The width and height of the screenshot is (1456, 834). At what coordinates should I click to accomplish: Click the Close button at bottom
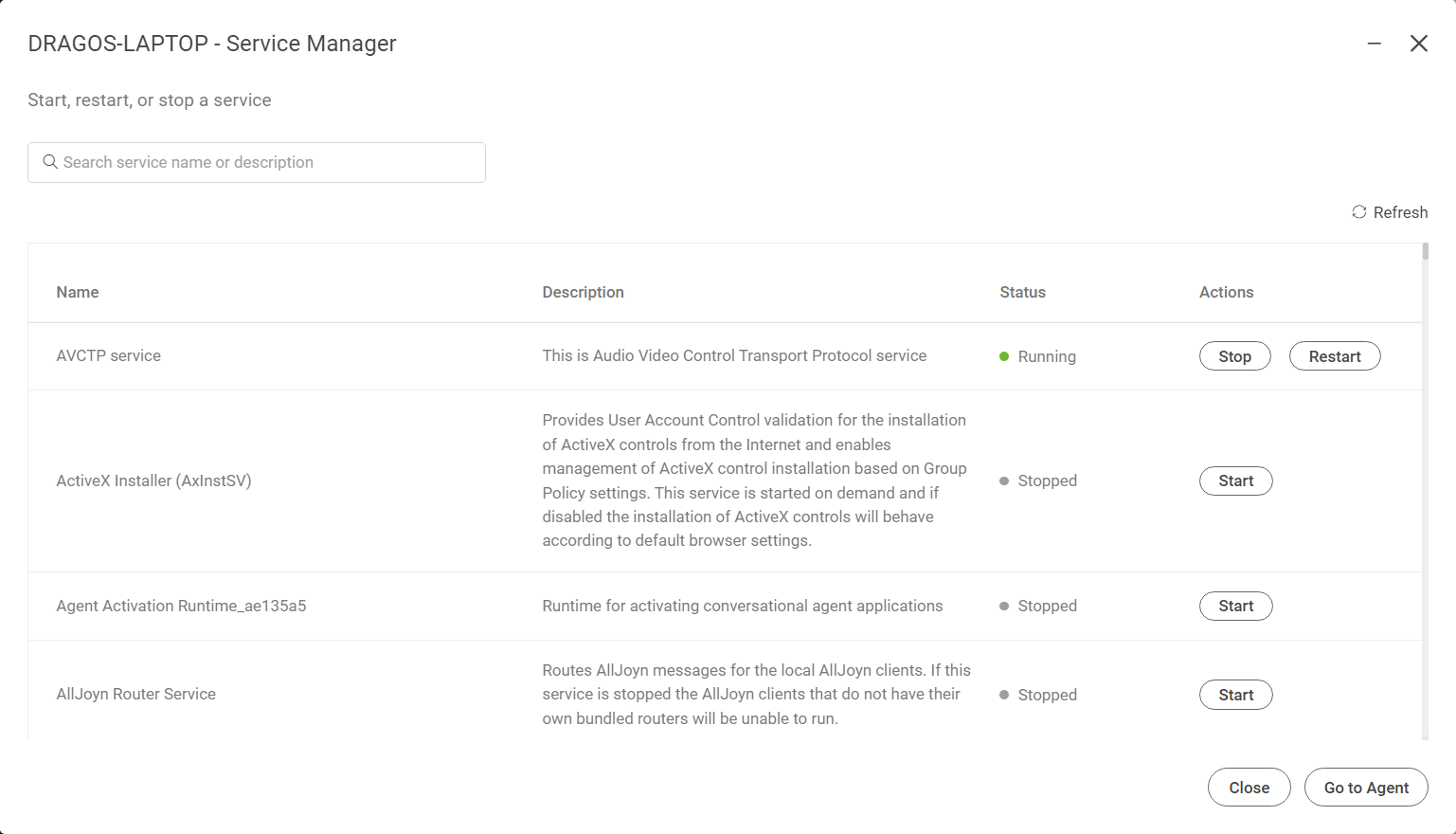pyautogui.click(x=1249, y=788)
